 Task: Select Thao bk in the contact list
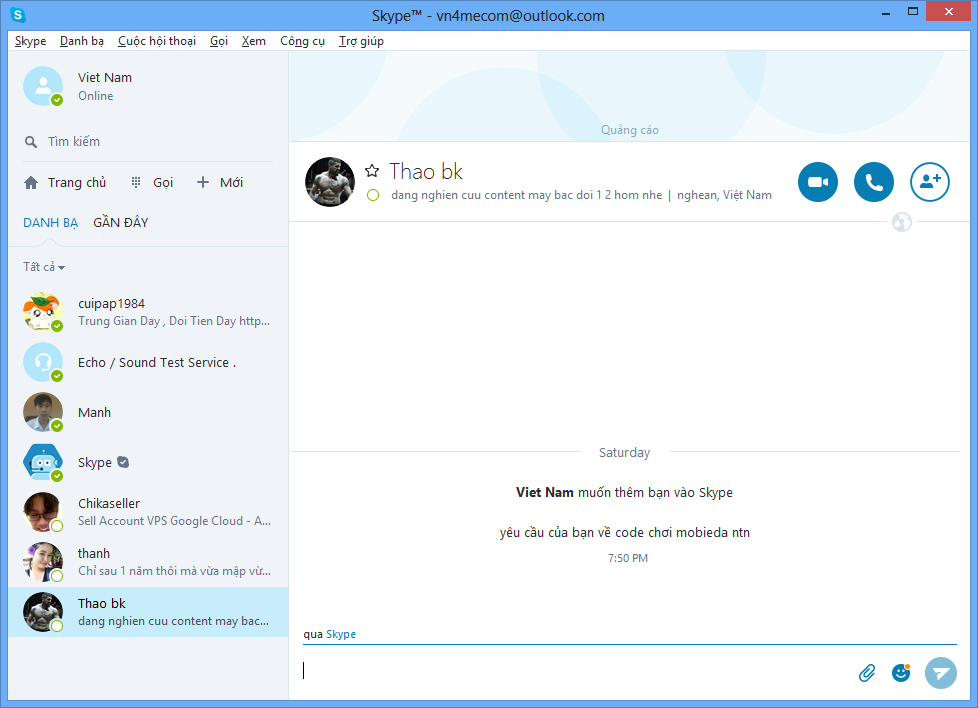[x=148, y=612]
